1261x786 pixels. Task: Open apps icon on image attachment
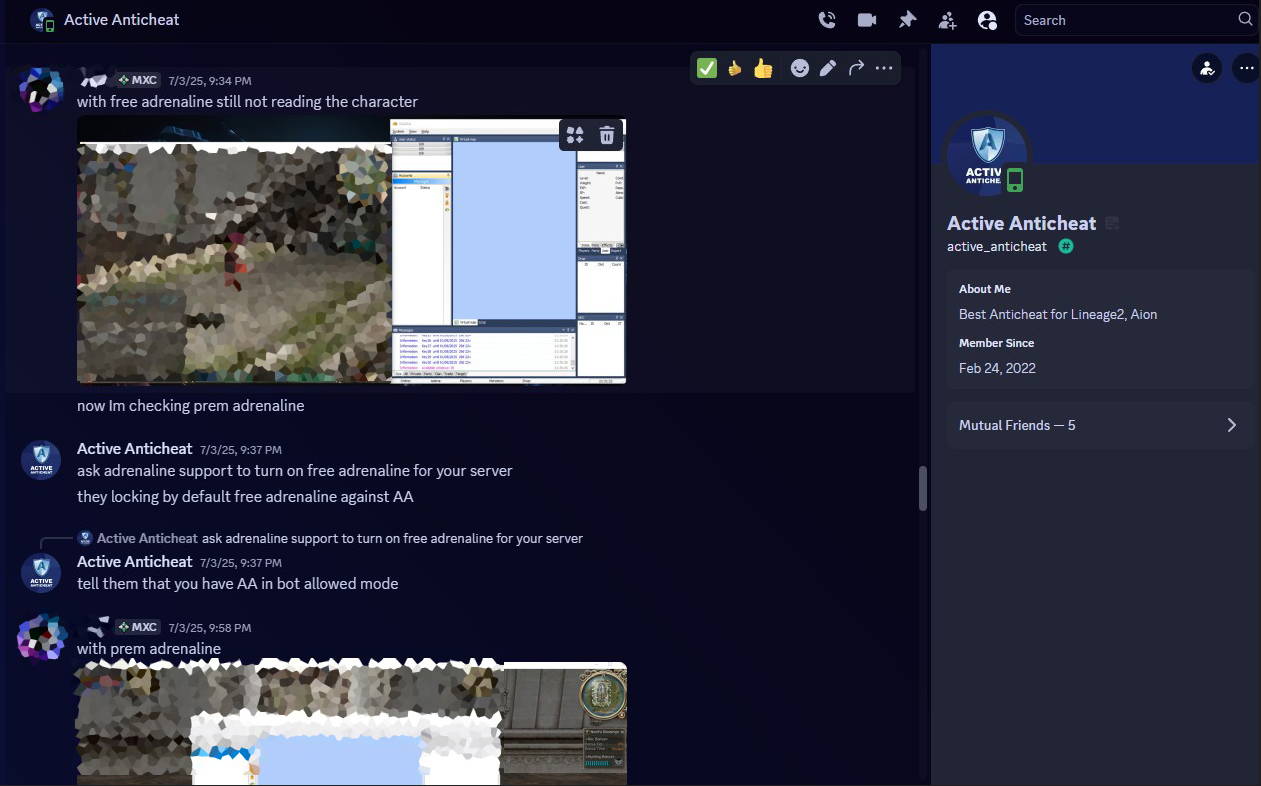point(575,135)
